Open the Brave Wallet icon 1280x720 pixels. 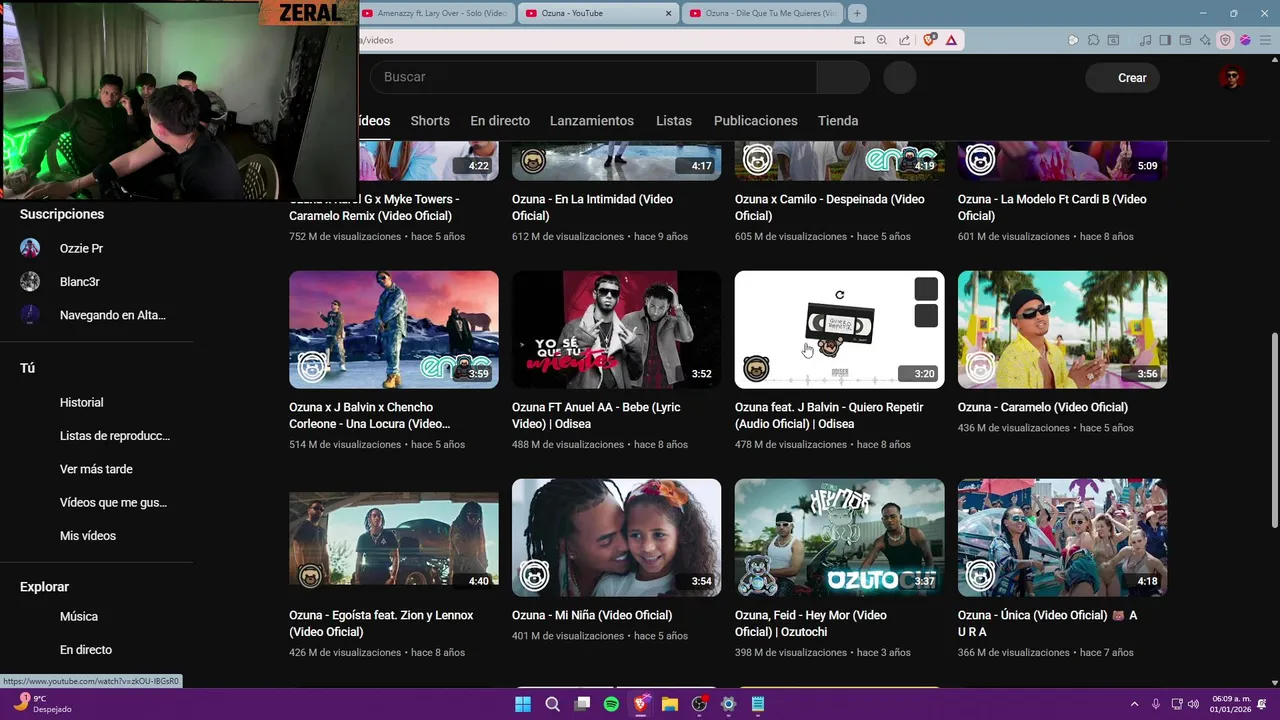pos(1186,40)
